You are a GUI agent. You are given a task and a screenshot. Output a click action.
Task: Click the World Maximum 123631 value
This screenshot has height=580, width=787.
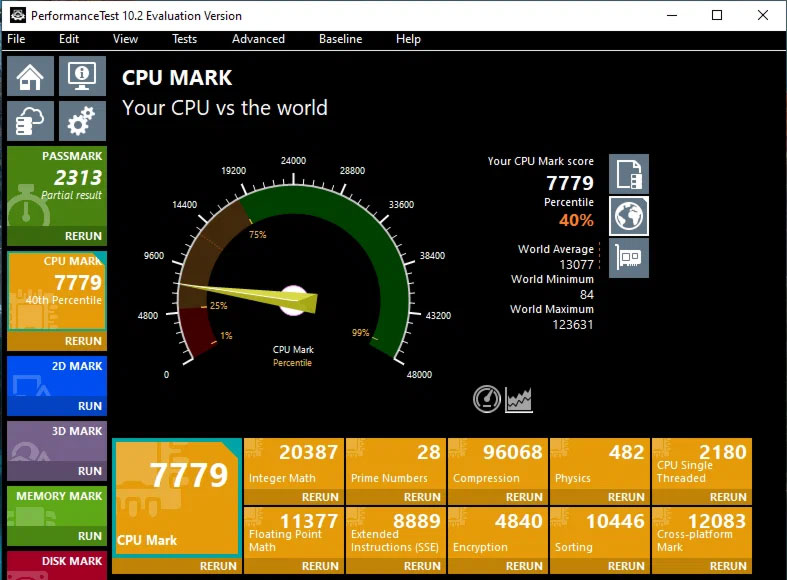(573, 325)
